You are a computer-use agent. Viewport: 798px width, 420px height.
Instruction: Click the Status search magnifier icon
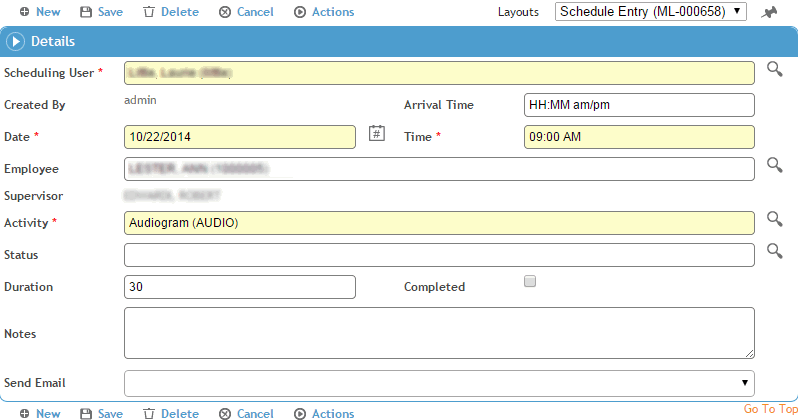tap(774, 251)
